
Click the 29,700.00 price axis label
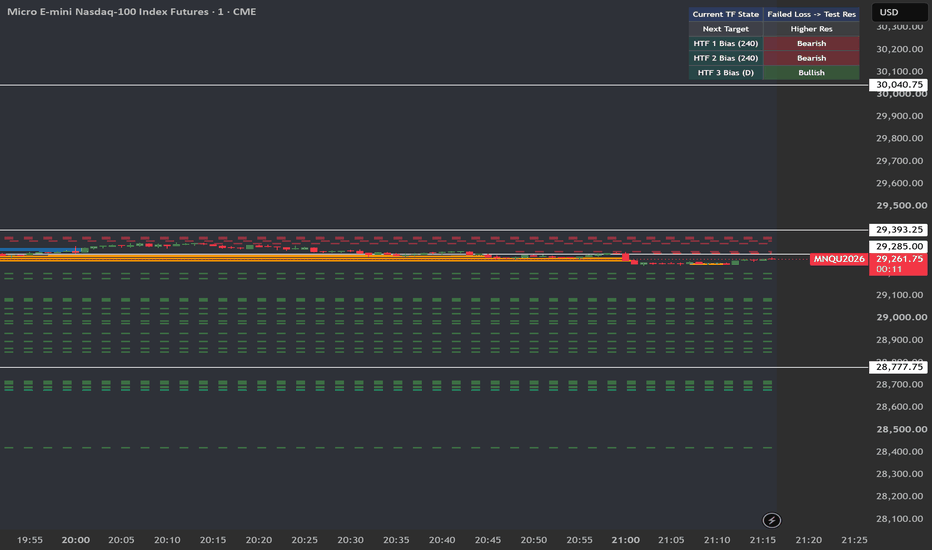(x=899, y=161)
